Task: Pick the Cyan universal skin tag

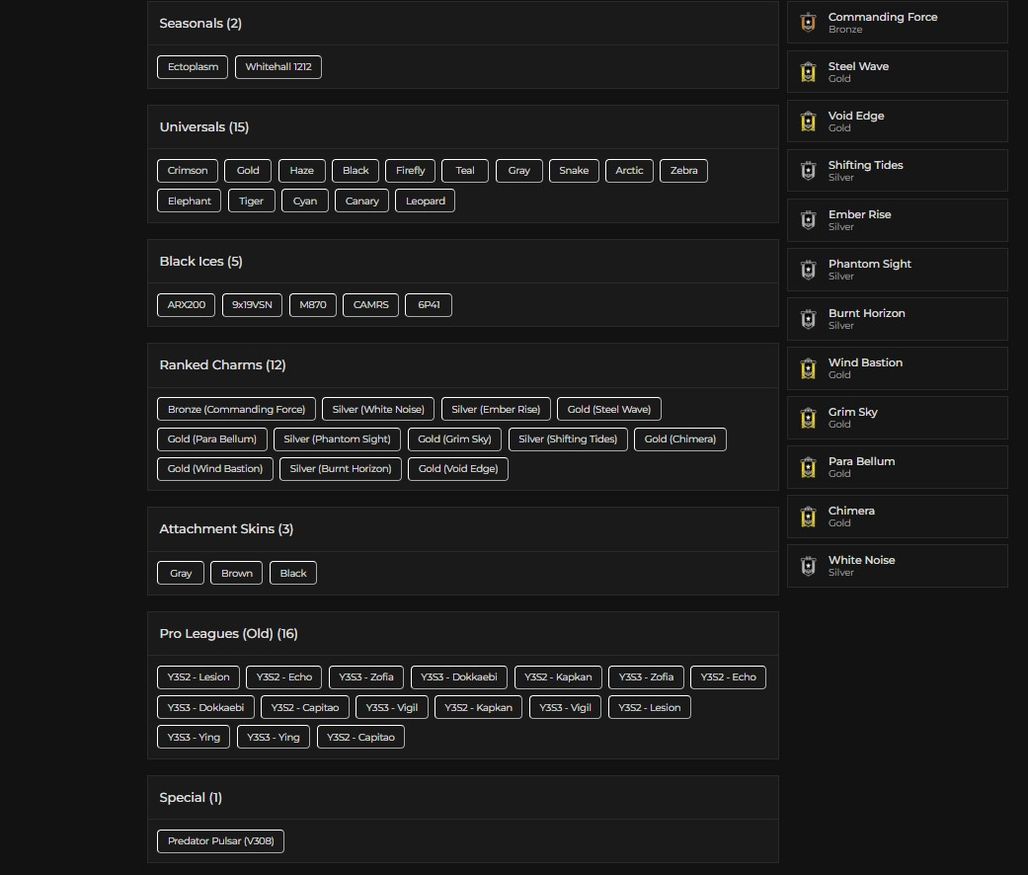Action: tap(305, 201)
